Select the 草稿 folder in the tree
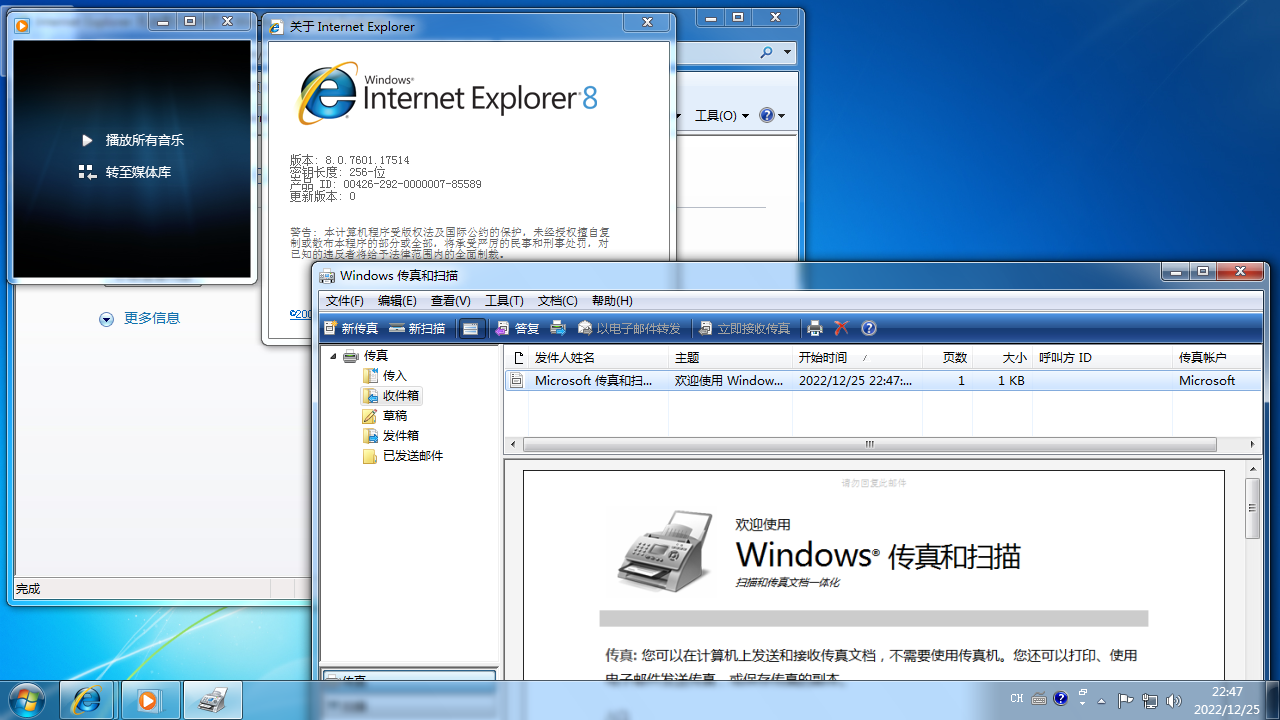Viewport: 1280px width, 720px height. click(395, 416)
